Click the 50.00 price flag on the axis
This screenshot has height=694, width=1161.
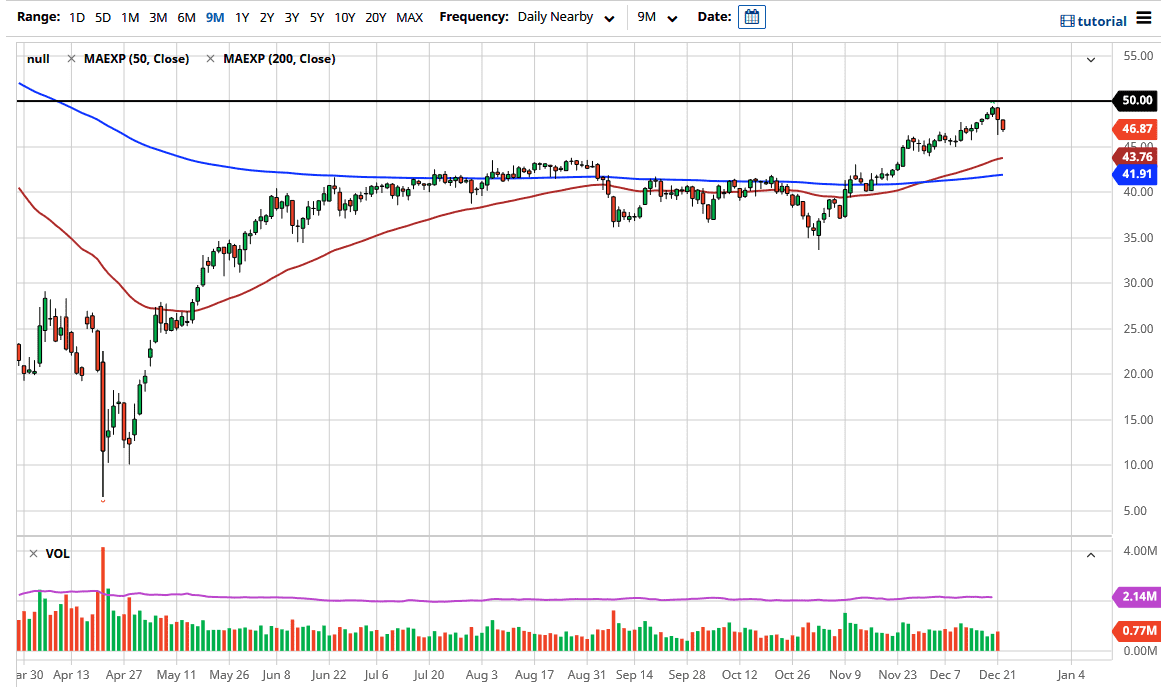1135,100
